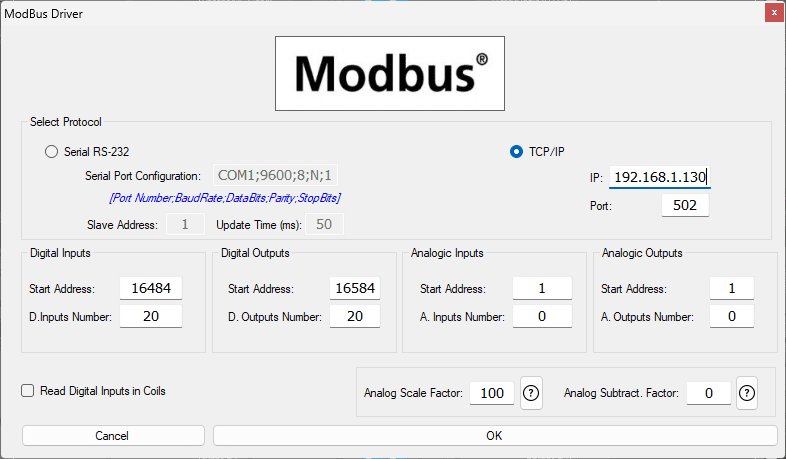Select the Analogic Inputs Start Address field

(542, 289)
